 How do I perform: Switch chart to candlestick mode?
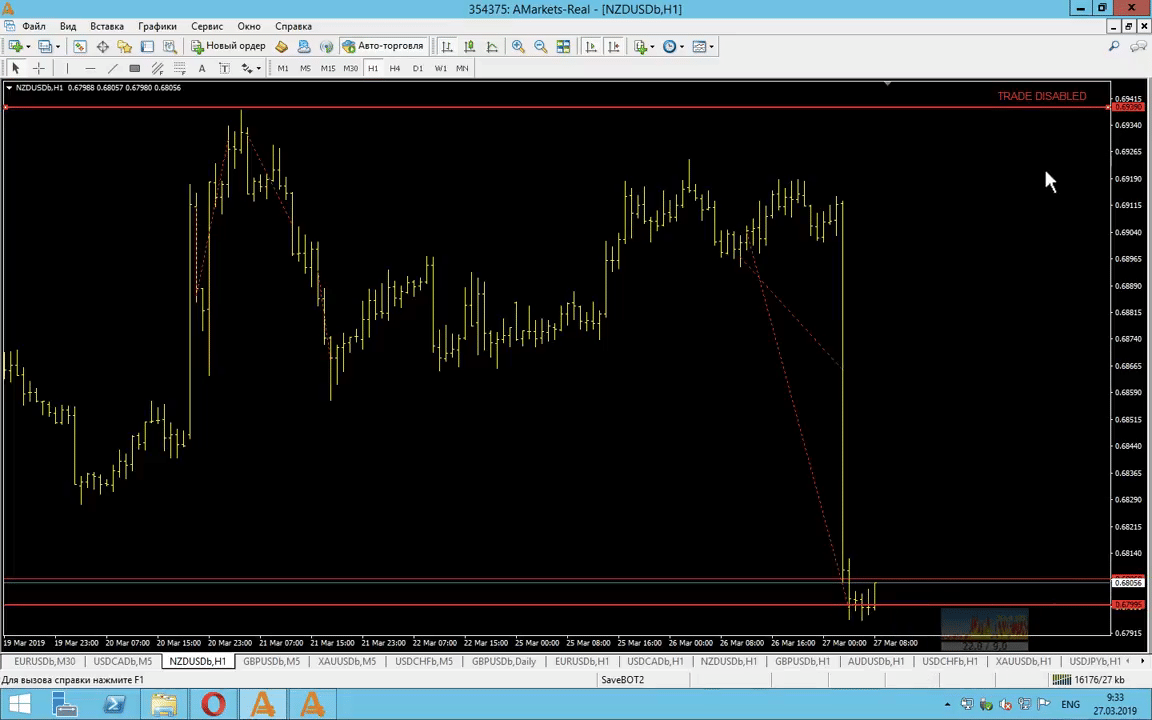[x=469, y=46]
